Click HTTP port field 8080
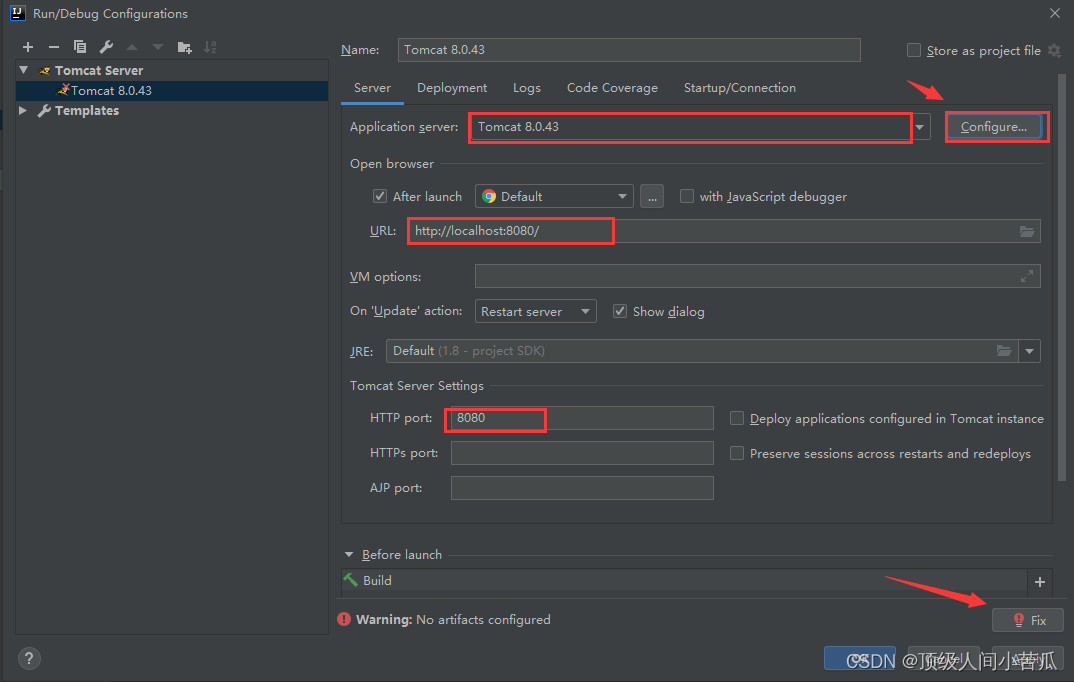This screenshot has height=682, width=1074. pyautogui.click(x=582, y=418)
